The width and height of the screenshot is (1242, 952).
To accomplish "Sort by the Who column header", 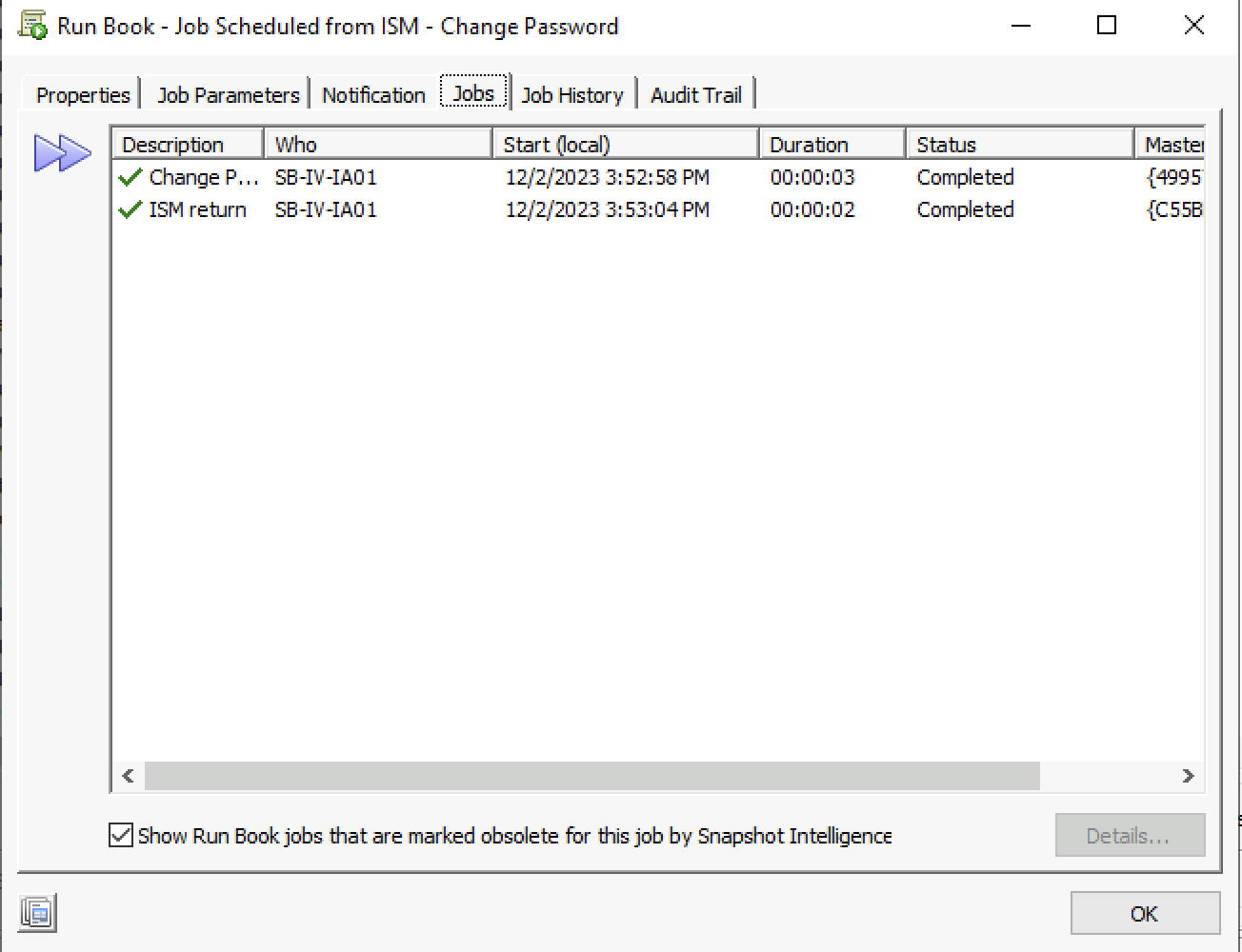I will point(378,145).
